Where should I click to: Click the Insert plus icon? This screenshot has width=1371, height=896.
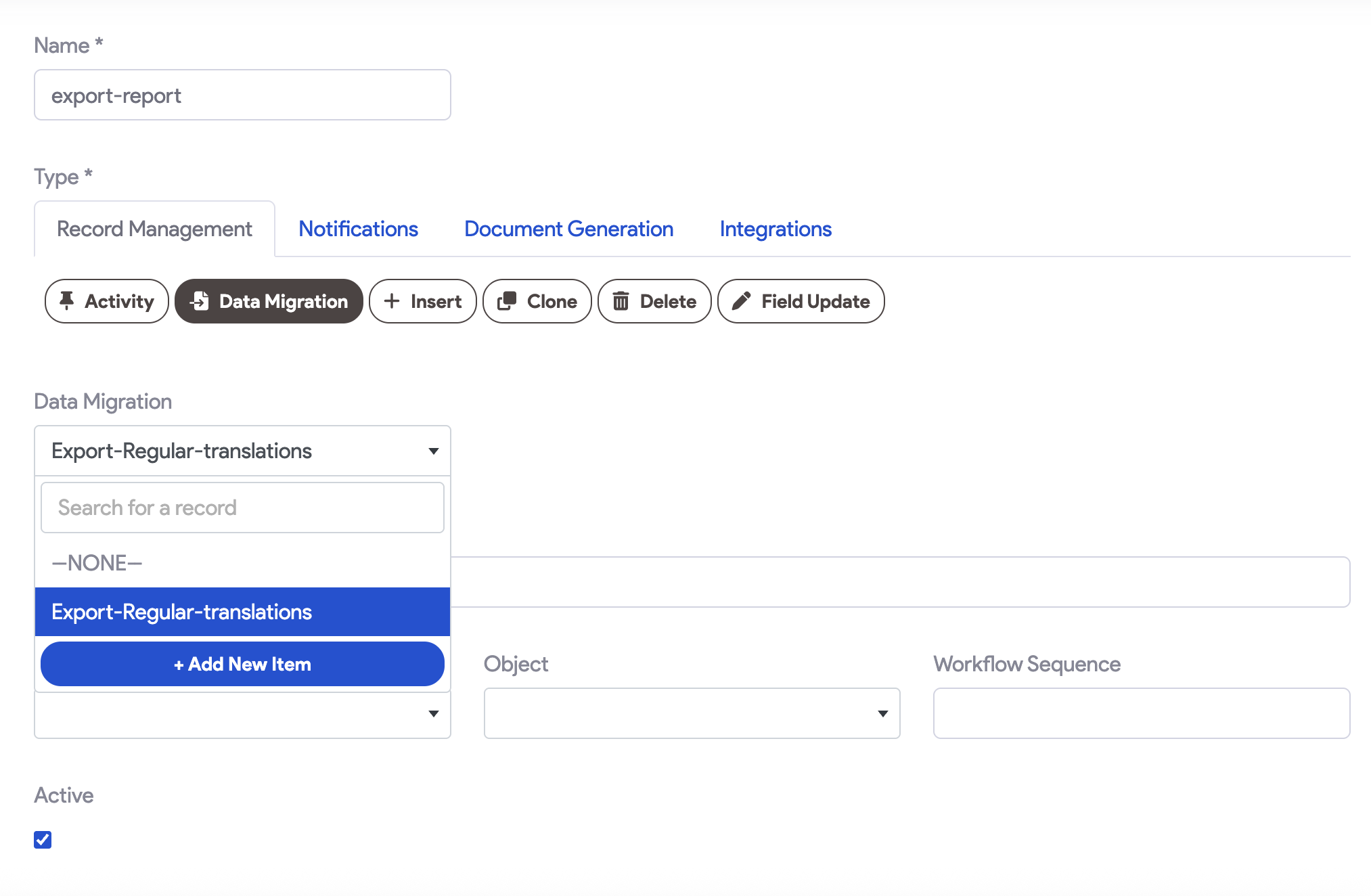(x=392, y=301)
